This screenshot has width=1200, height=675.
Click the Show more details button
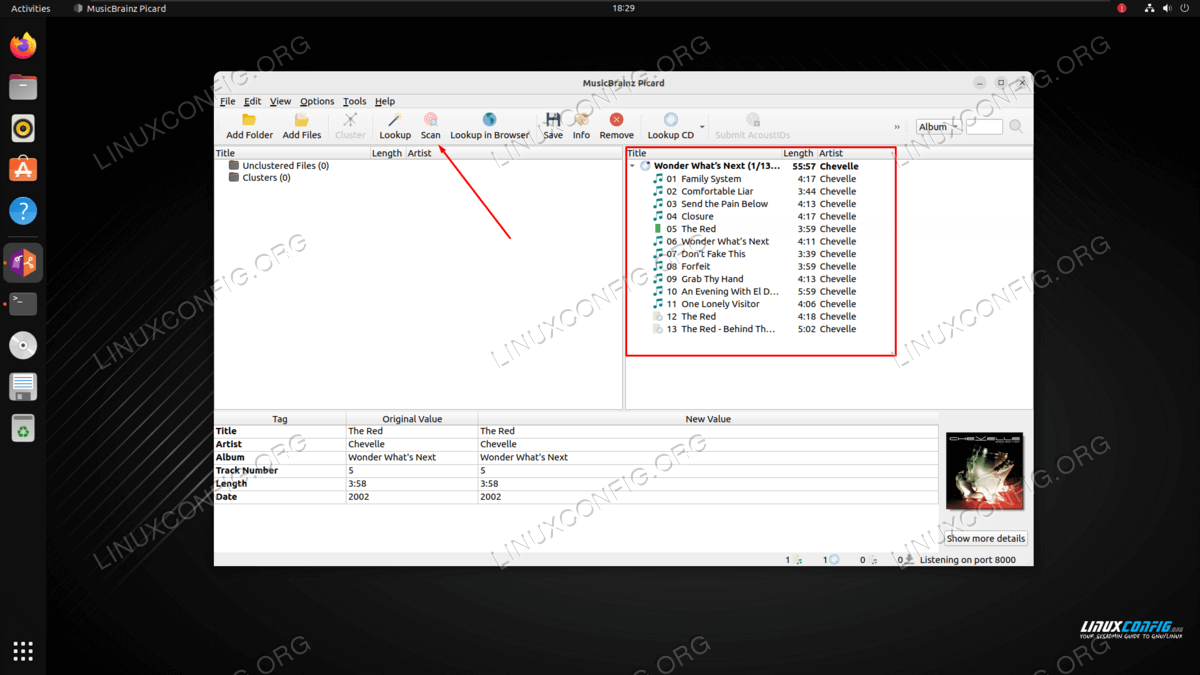[986, 538]
